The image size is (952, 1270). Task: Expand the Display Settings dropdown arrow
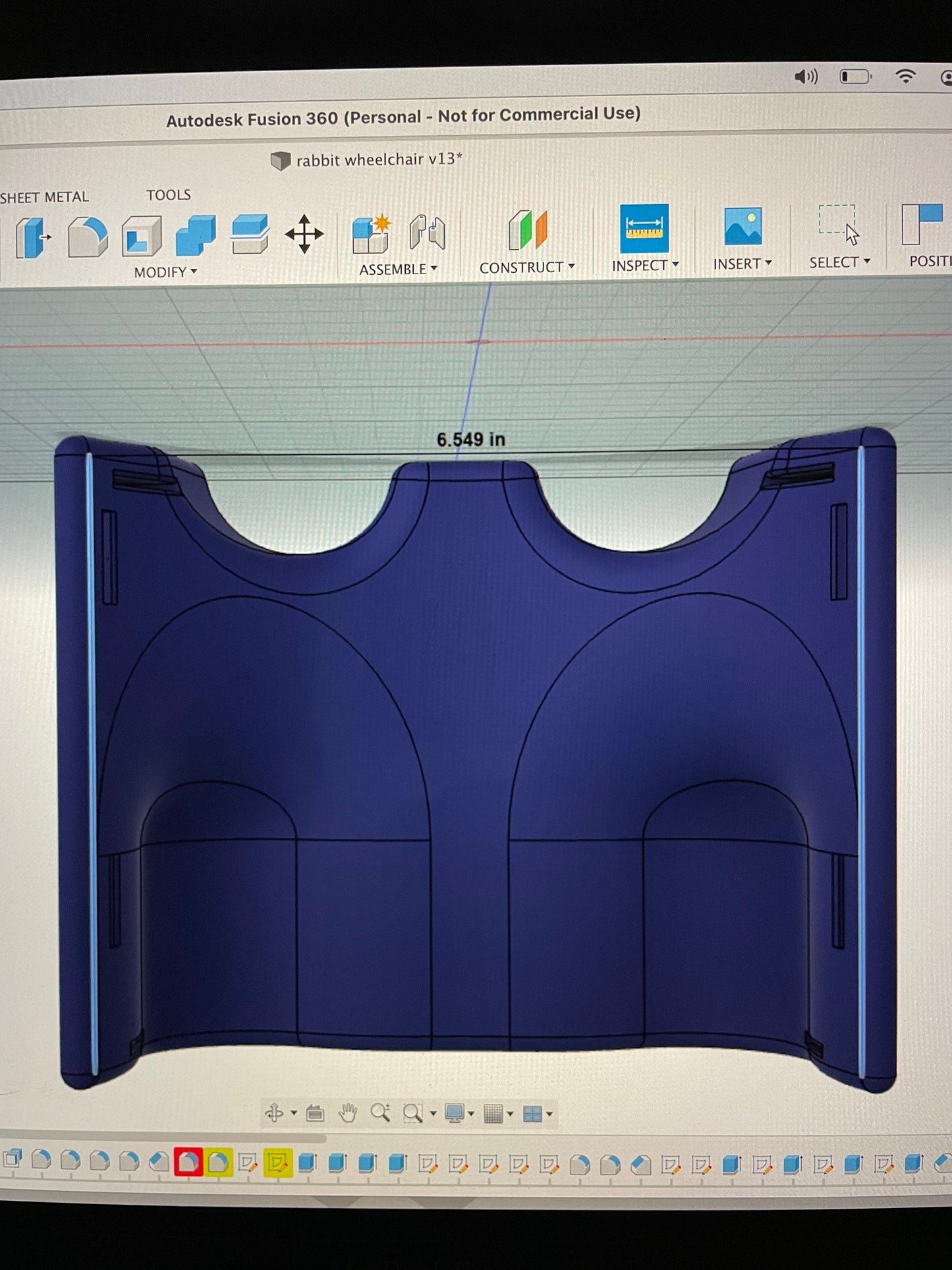471,1114
